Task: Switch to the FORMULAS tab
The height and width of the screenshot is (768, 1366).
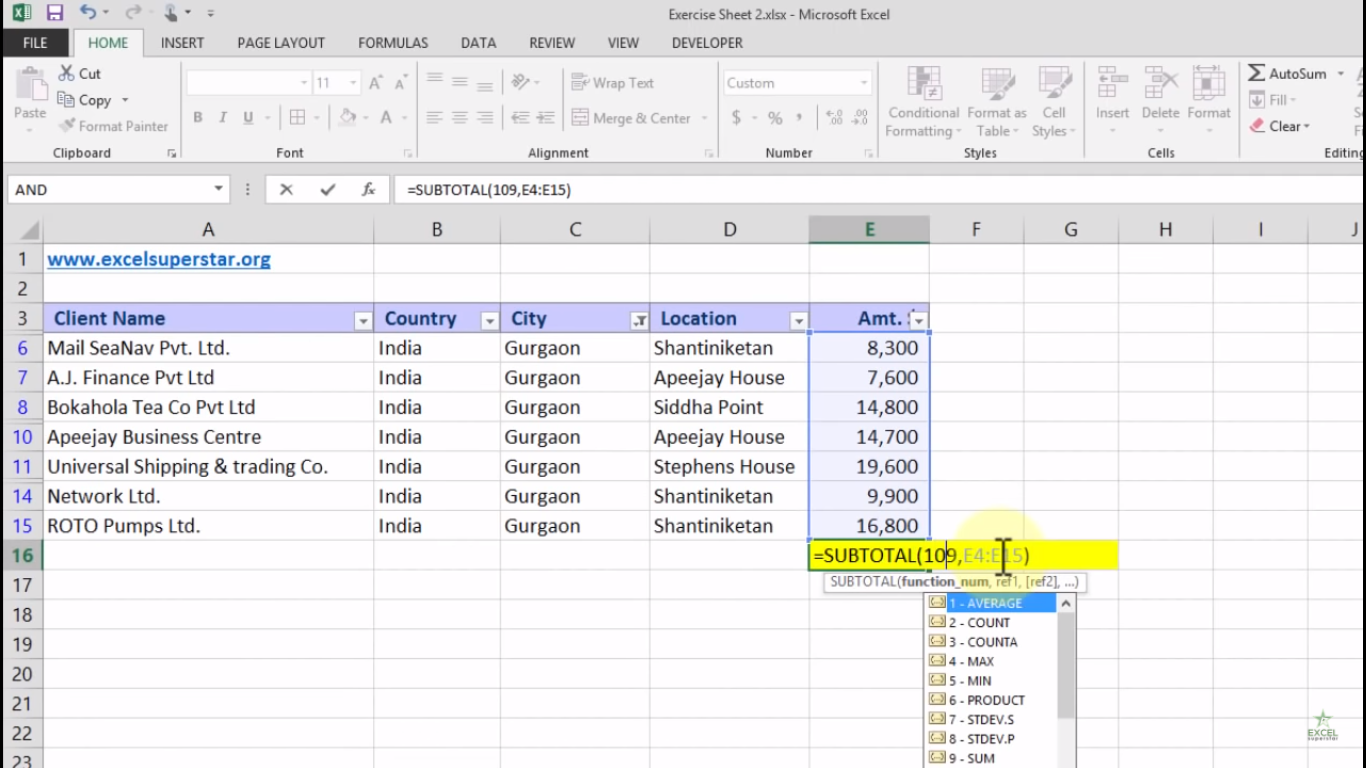Action: tap(393, 43)
